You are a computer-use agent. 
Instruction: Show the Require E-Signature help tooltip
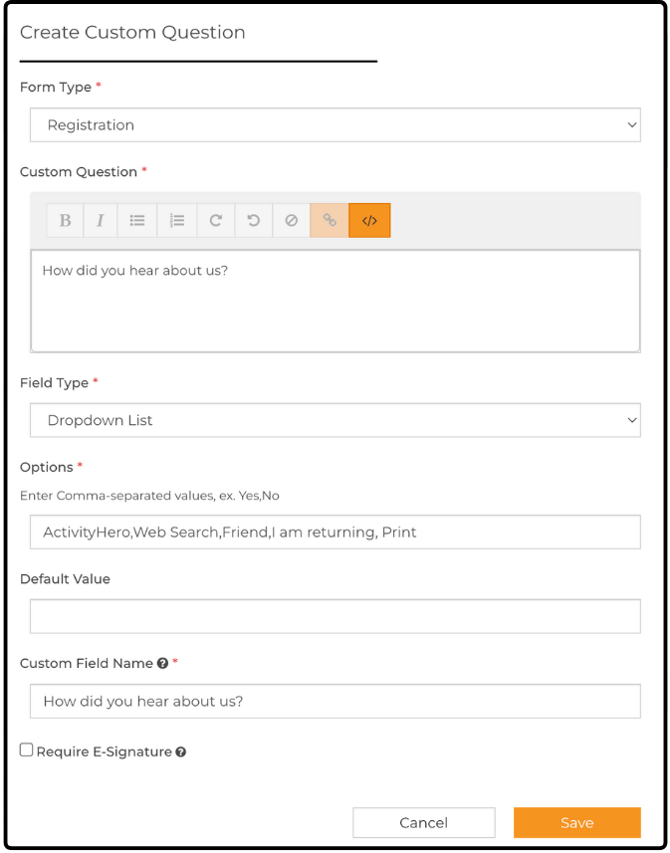point(181,752)
